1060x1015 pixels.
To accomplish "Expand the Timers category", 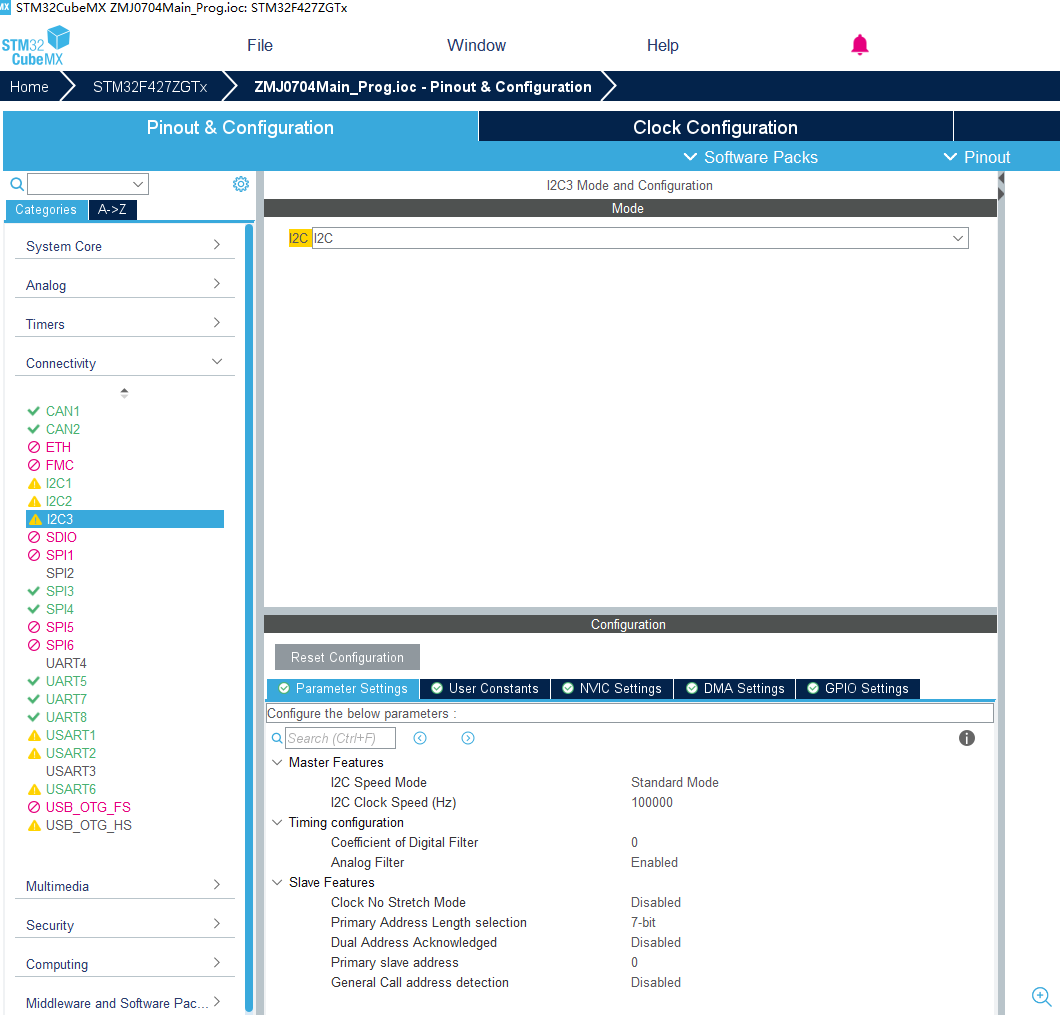I will 124,324.
